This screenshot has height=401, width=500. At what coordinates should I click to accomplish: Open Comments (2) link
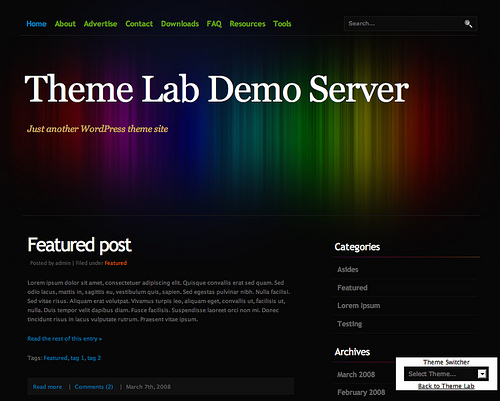click(94, 387)
